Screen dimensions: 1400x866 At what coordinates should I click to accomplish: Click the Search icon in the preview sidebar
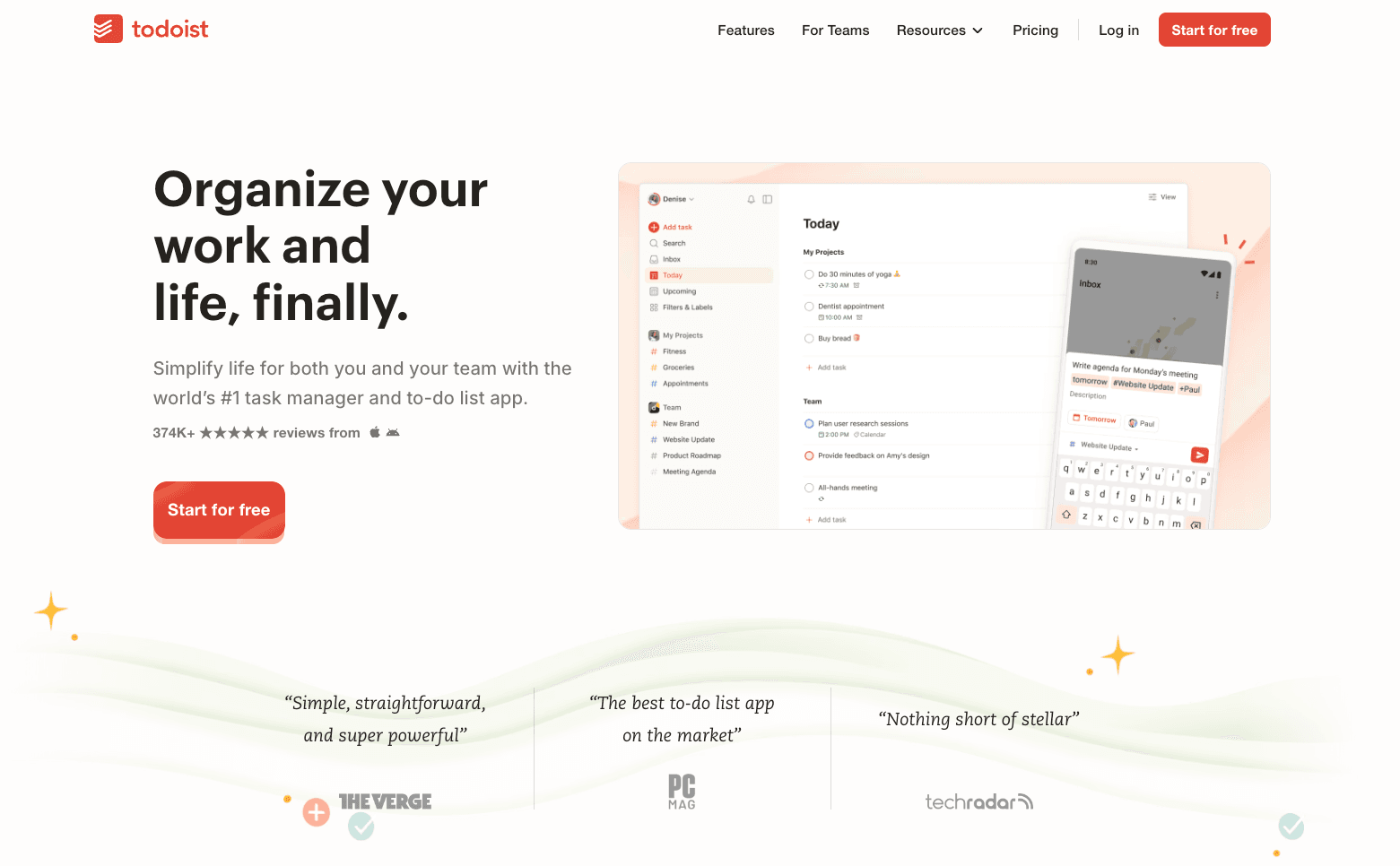(654, 243)
